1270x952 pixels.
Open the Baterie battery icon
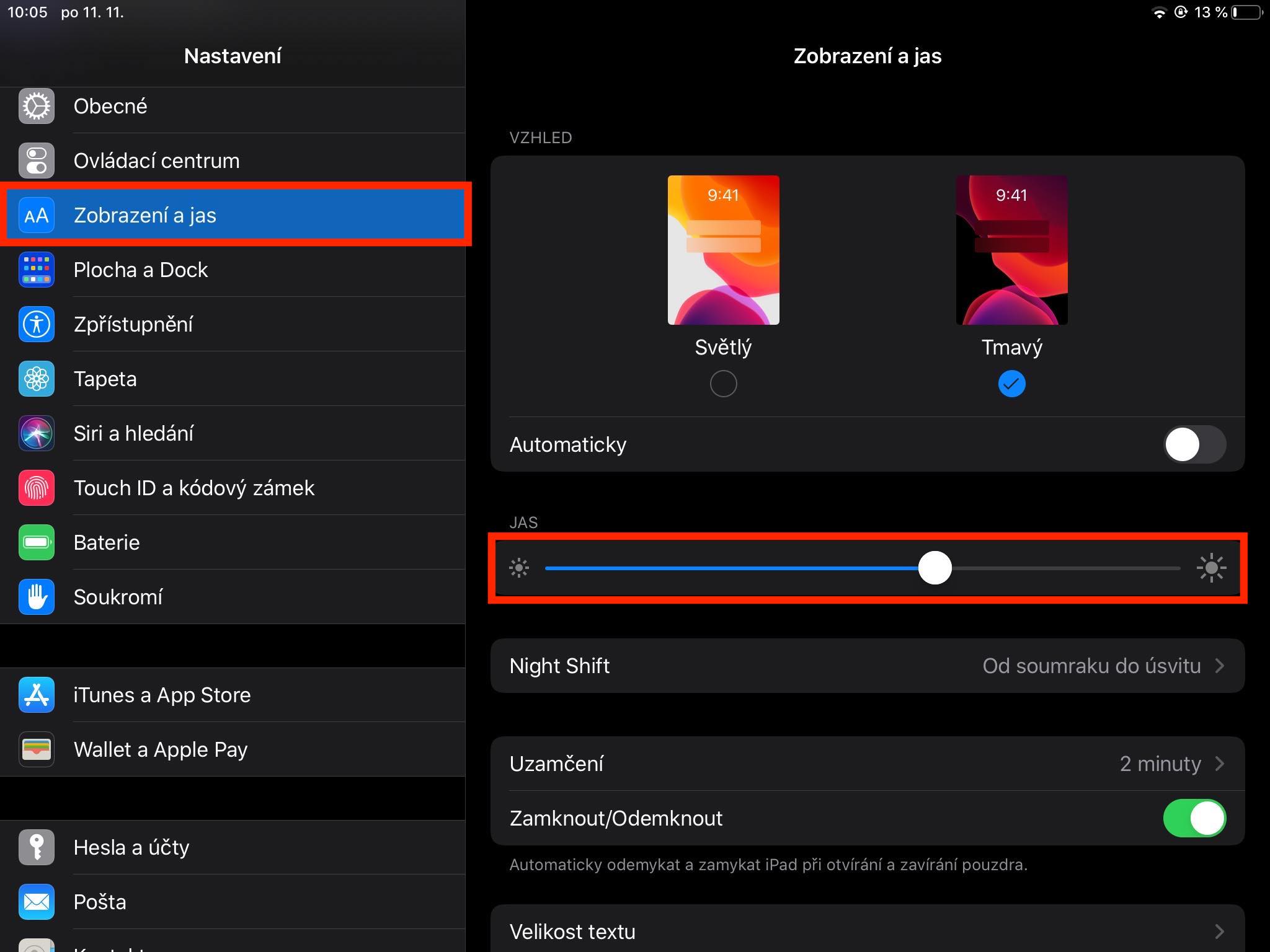coord(37,542)
